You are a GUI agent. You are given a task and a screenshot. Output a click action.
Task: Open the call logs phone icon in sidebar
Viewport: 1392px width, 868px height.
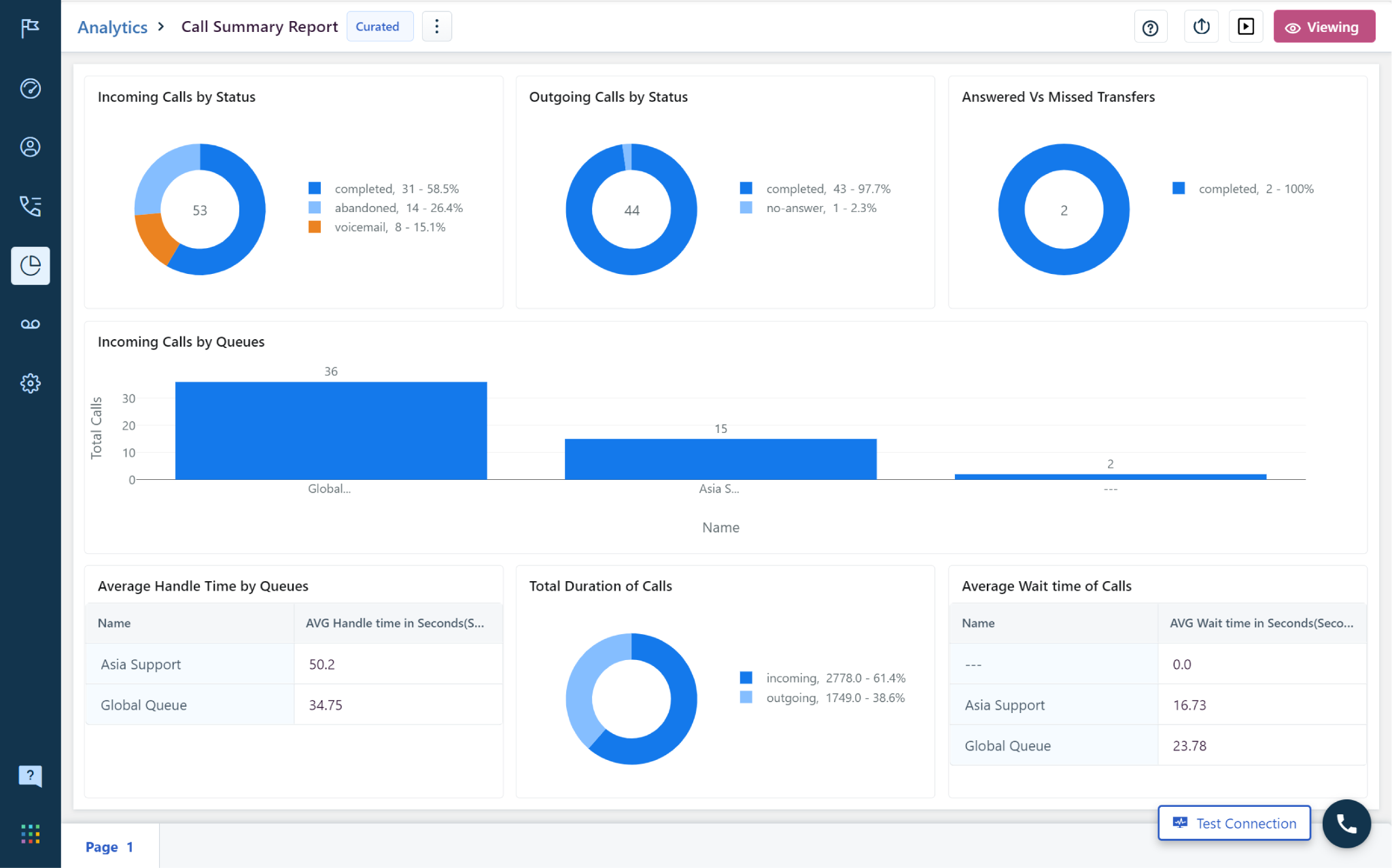(x=30, y=205)
